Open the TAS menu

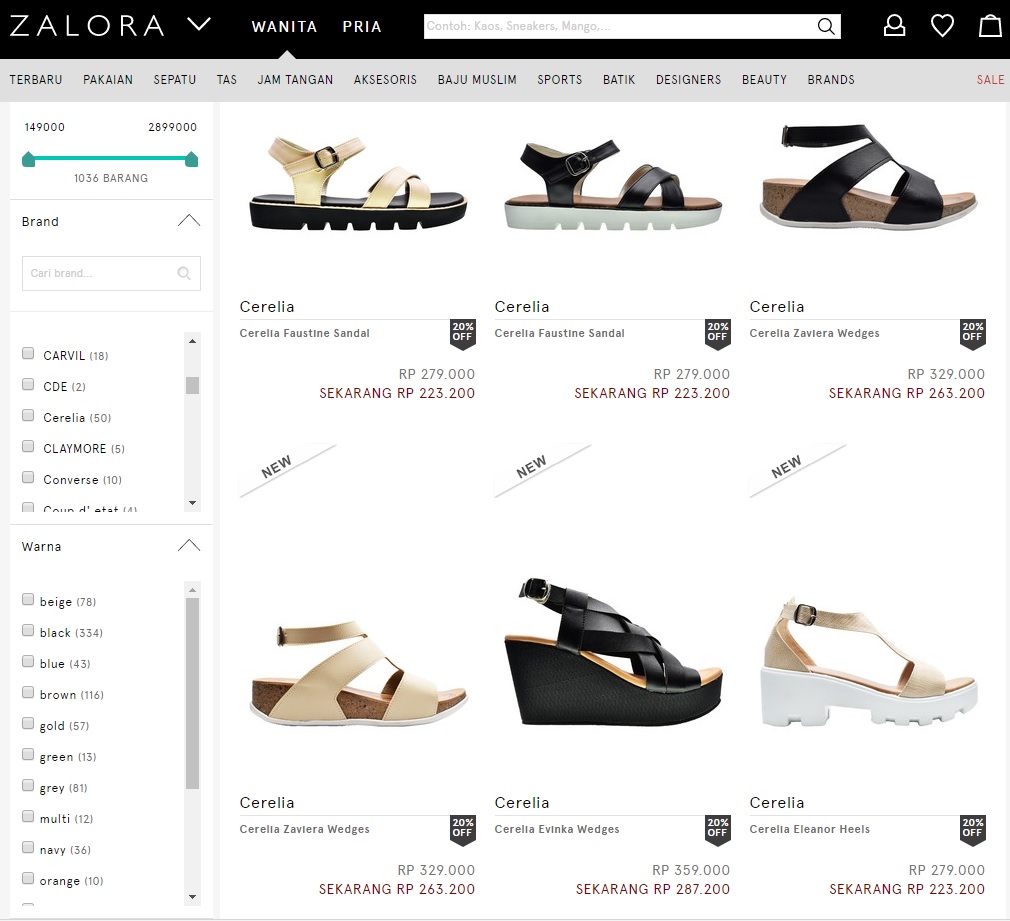click(x=227, y=80)
